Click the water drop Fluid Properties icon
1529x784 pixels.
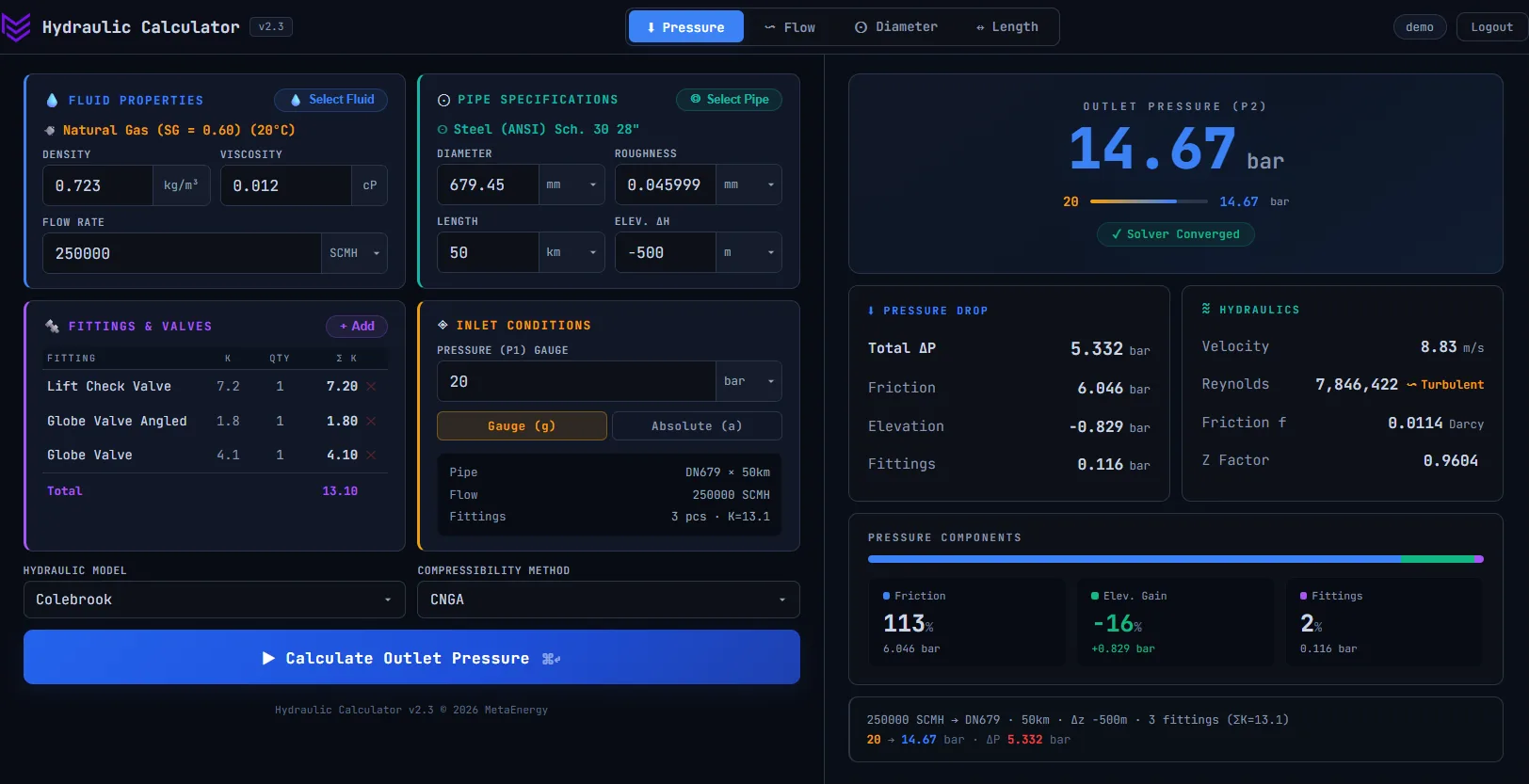pyautogui.click(x=52, y=100)
